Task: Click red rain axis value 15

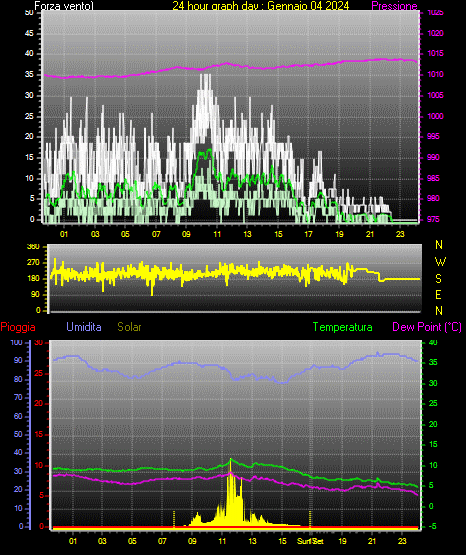Action: tap(39, 434)
